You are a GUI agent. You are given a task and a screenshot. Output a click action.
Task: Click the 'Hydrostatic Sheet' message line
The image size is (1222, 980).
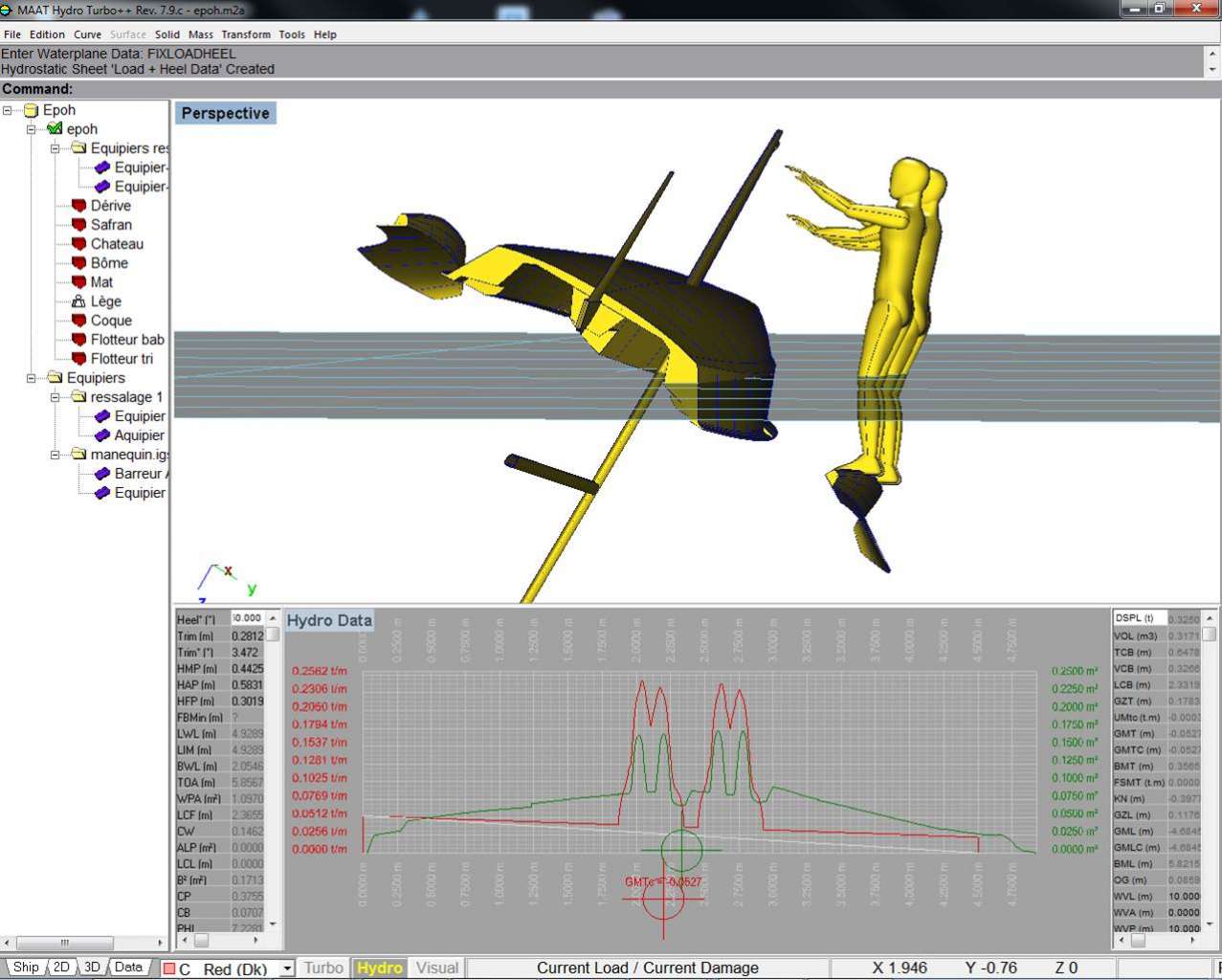point(138,69)
